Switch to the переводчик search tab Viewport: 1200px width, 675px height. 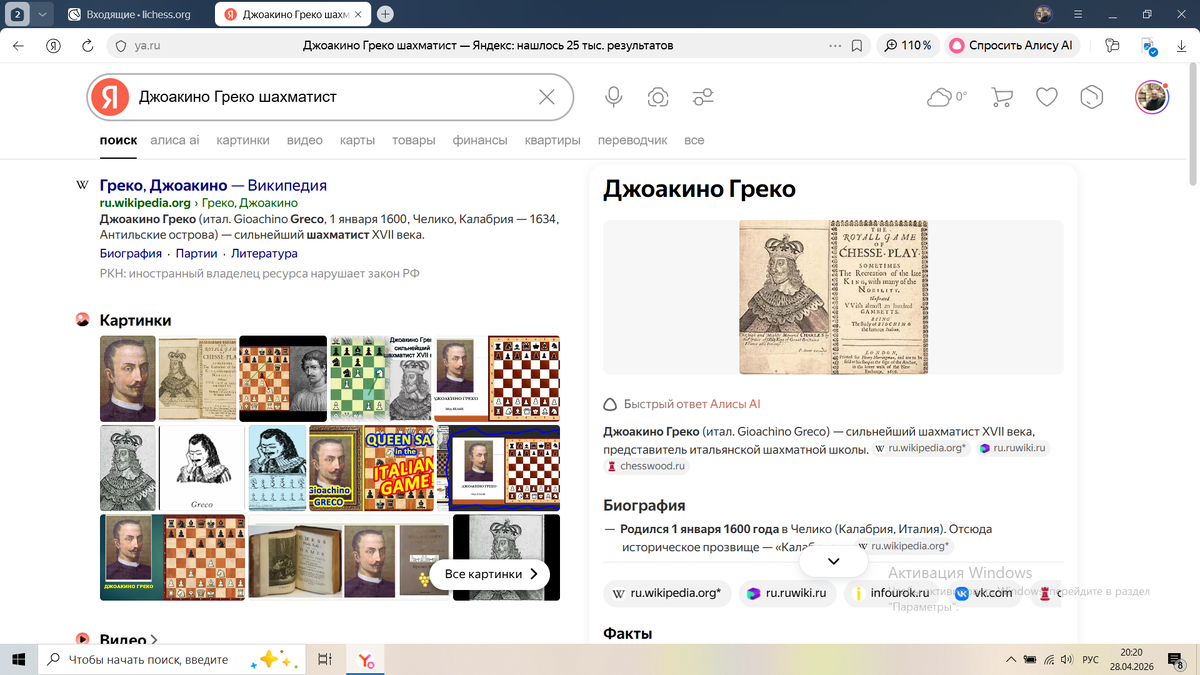click(x=632, y=140)
